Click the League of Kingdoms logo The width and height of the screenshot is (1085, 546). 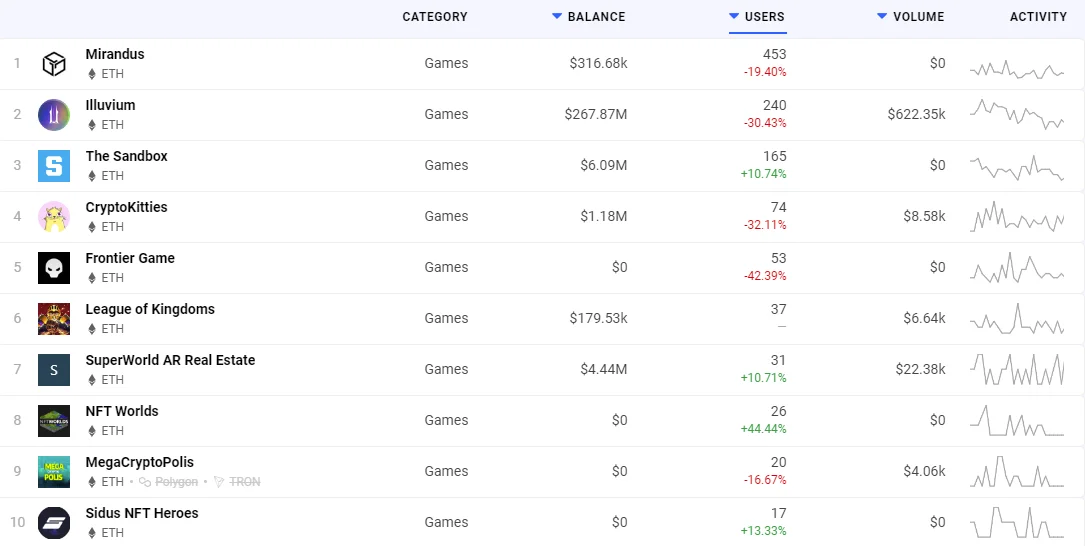[x=54, y=318]
